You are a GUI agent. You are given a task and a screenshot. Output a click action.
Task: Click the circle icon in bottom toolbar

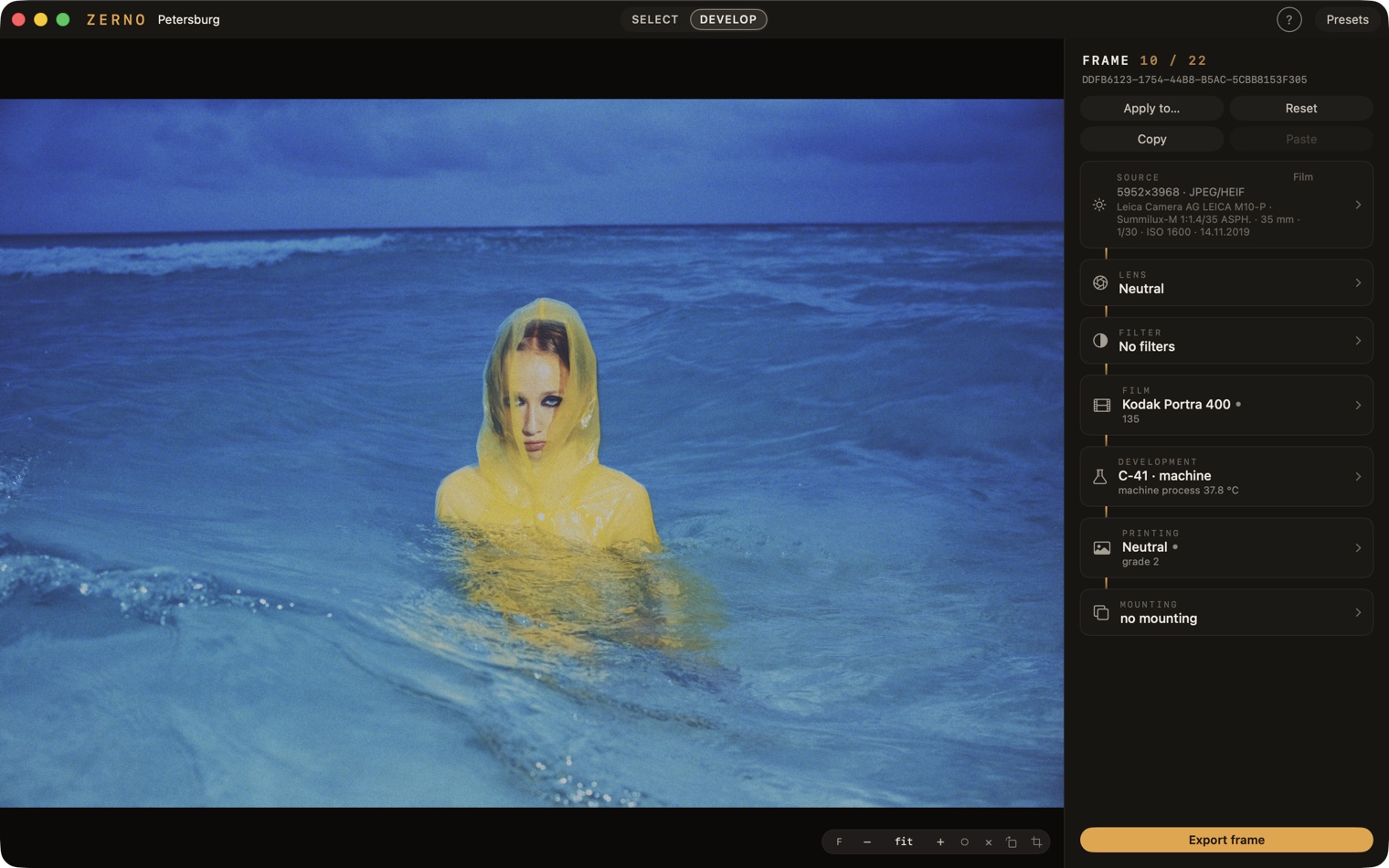964,842
